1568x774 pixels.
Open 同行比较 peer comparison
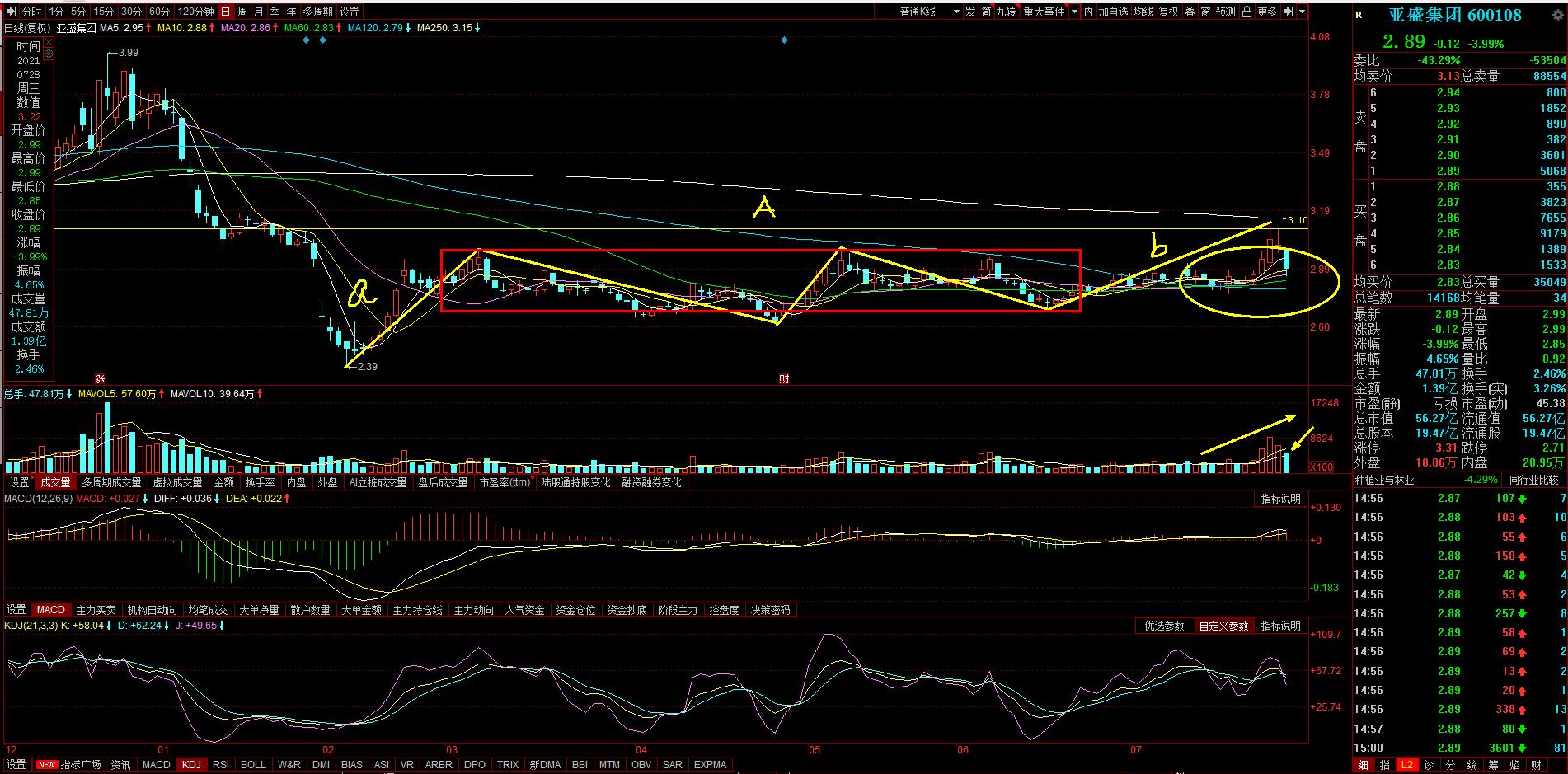pos(1533,480)
